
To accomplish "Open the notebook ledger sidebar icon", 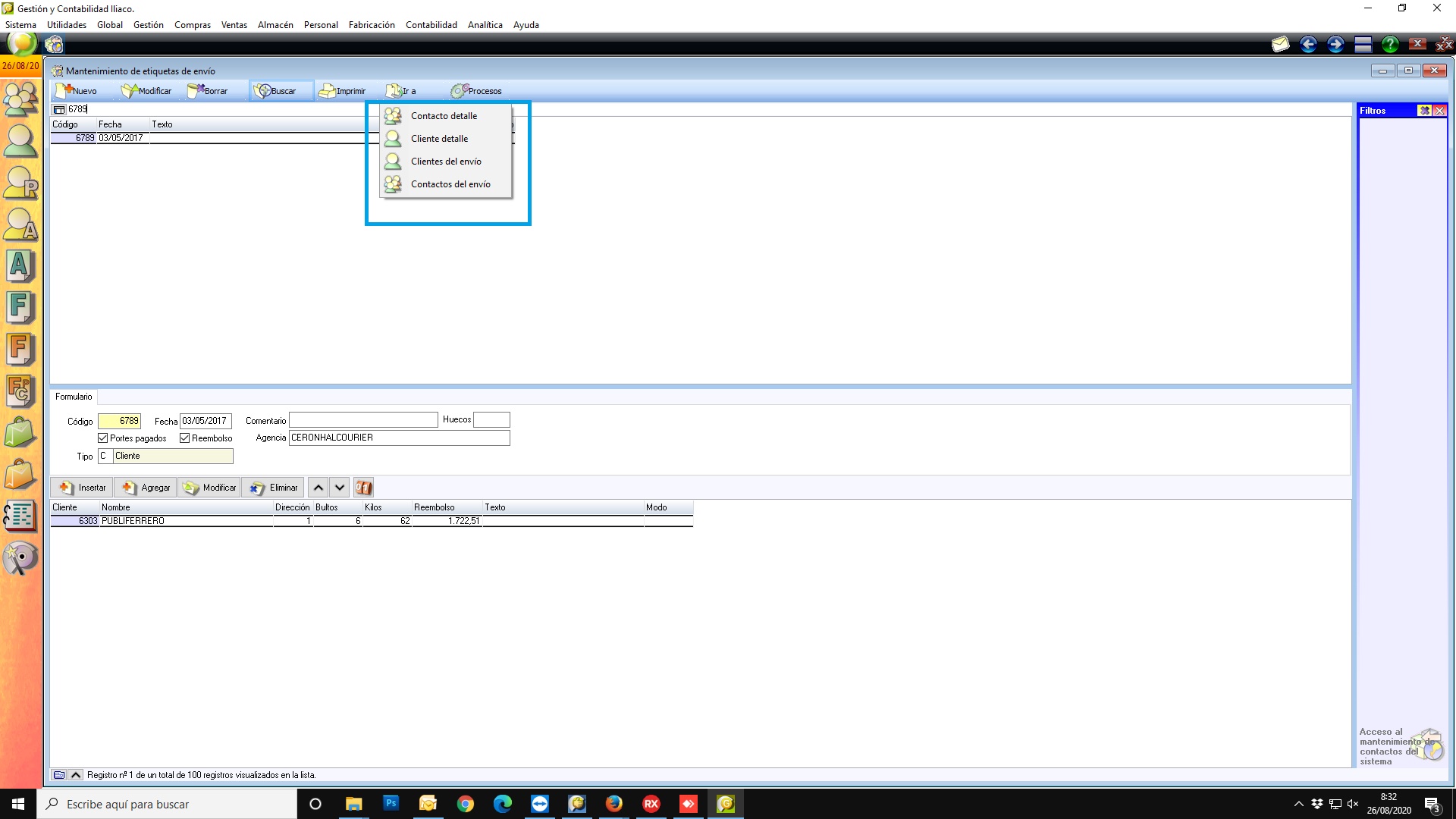I will (20, 516).
